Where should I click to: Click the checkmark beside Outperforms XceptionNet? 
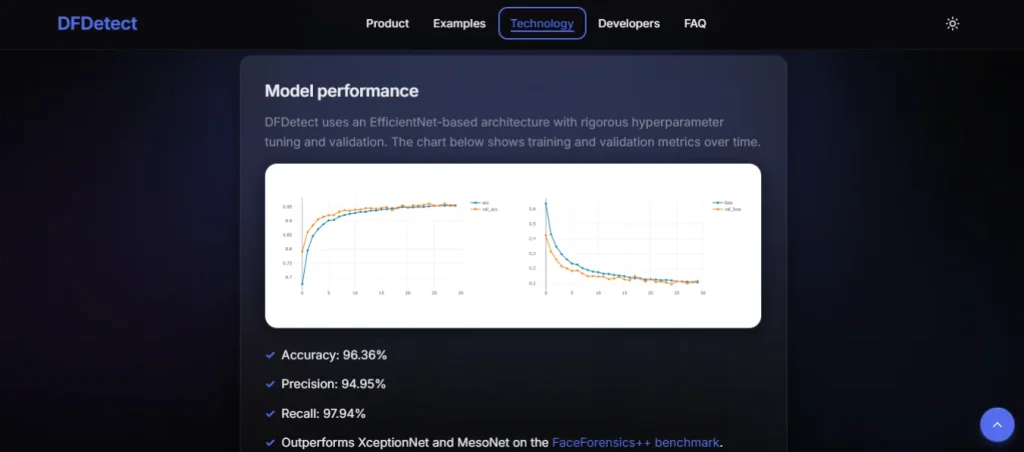click(270, 442)
